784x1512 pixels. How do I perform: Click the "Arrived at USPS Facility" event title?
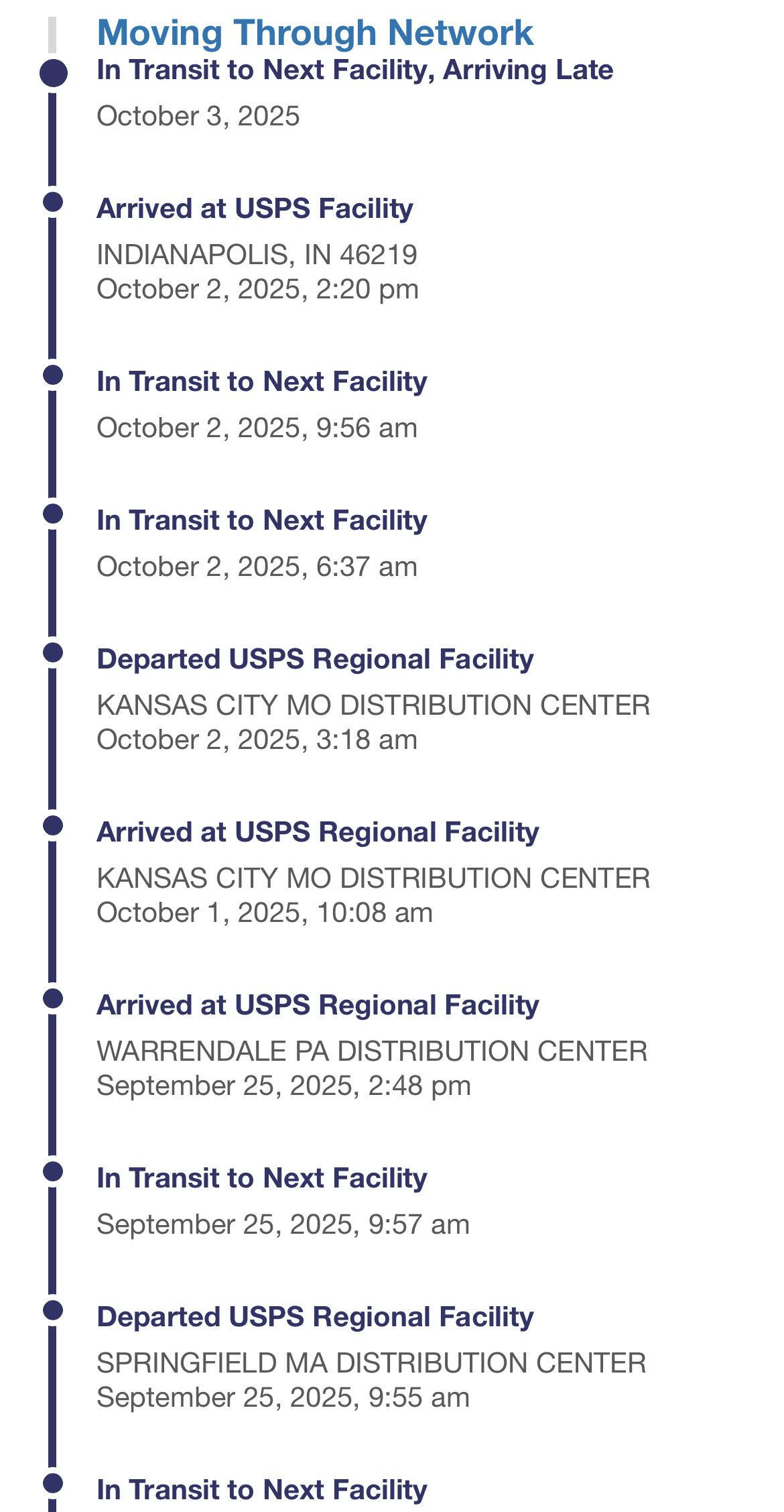(x=255, y=209)
